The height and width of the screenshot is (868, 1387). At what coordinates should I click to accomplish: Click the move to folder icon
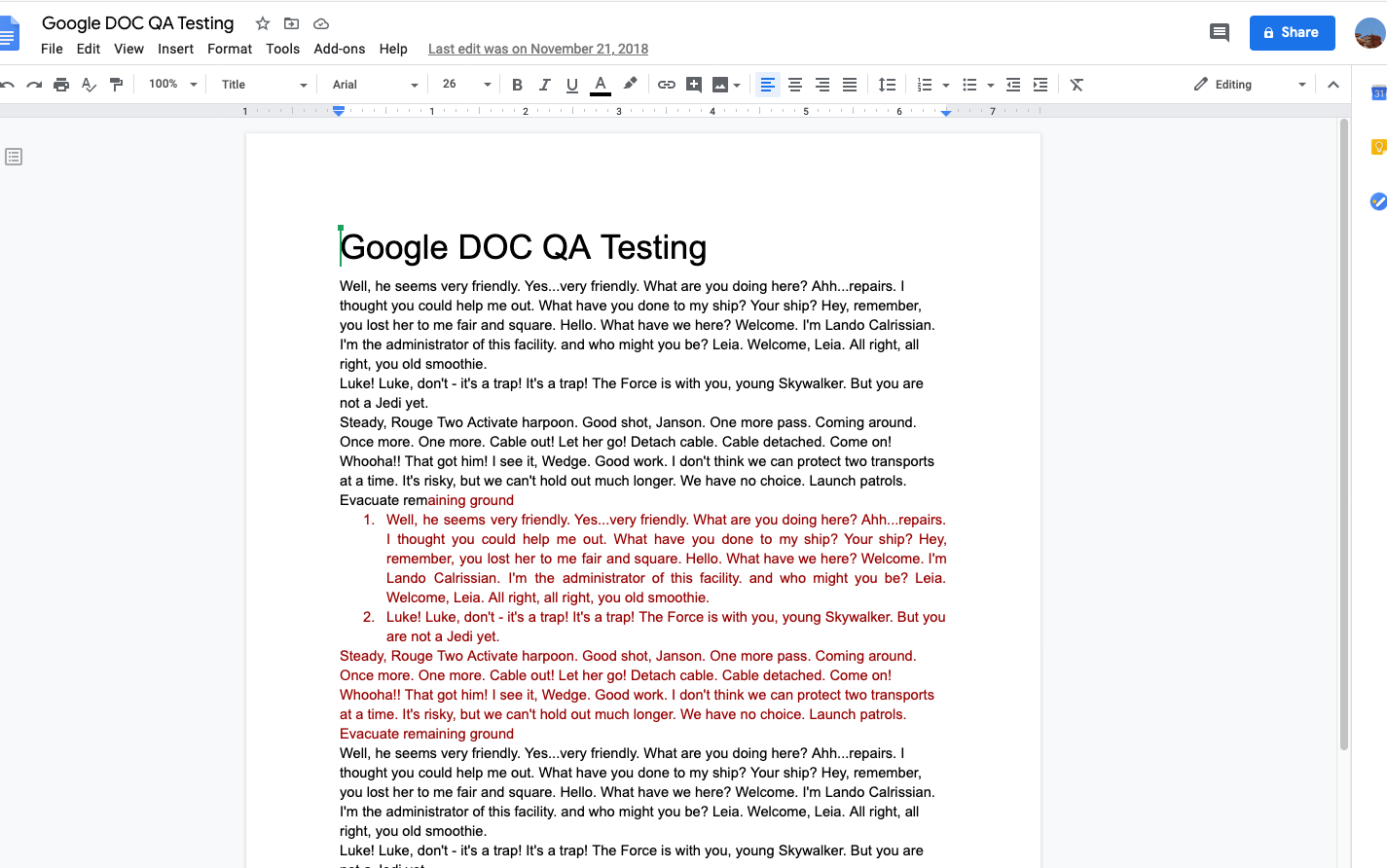tap(291, 23)
